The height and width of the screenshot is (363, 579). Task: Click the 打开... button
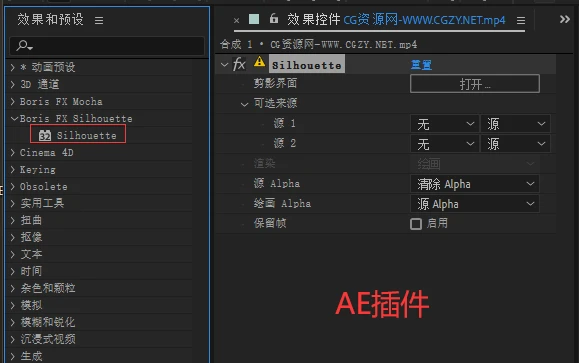474,84
